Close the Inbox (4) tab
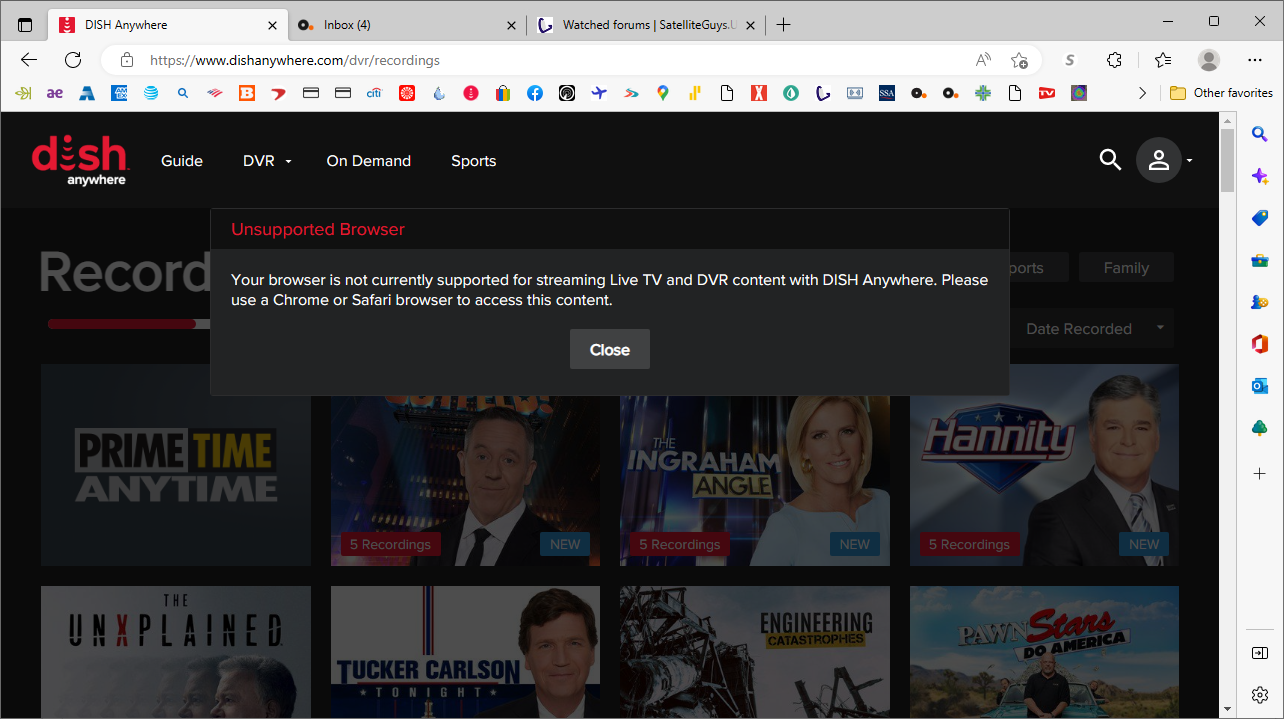 (511, 25)
